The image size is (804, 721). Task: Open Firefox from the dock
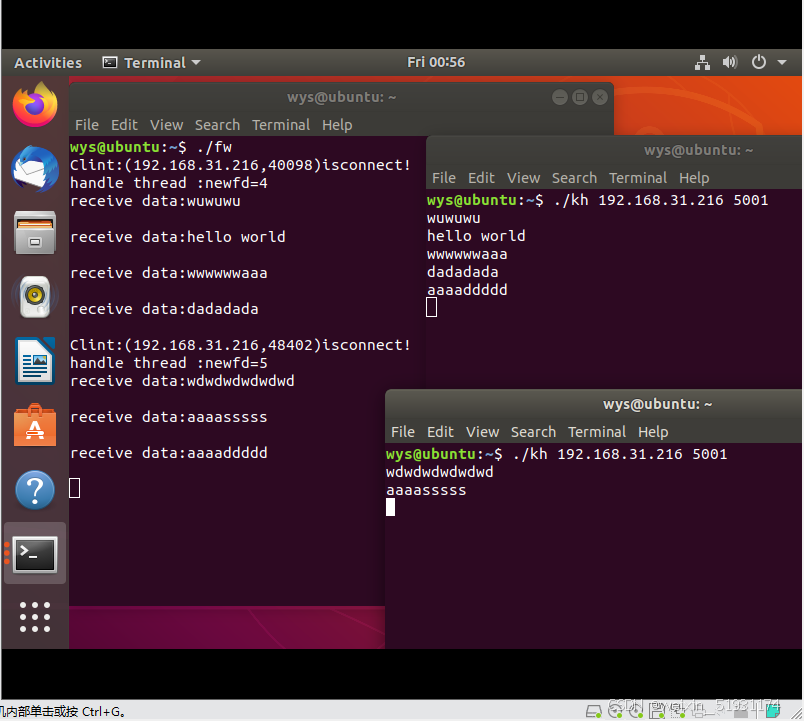[35, 104]
